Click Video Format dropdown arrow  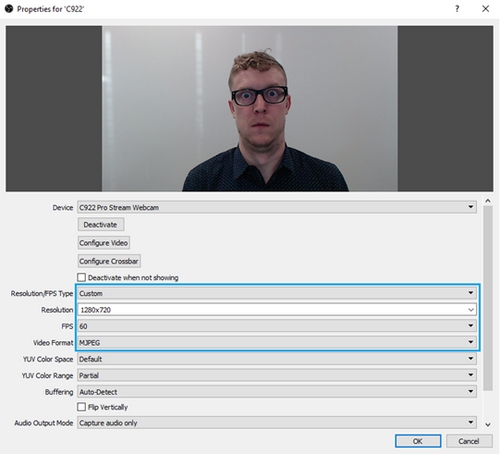click(470, 342)
